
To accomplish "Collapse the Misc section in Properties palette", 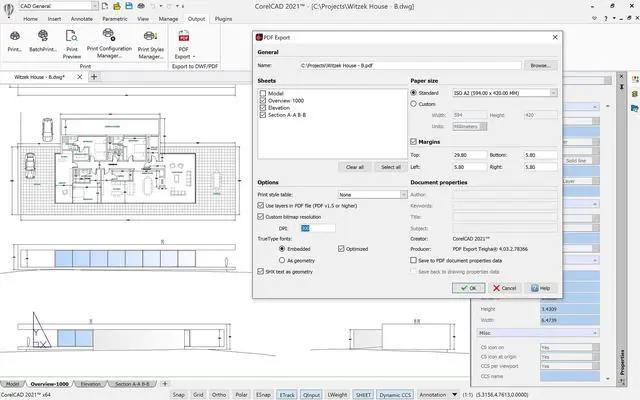I will (x=595, y=333).
